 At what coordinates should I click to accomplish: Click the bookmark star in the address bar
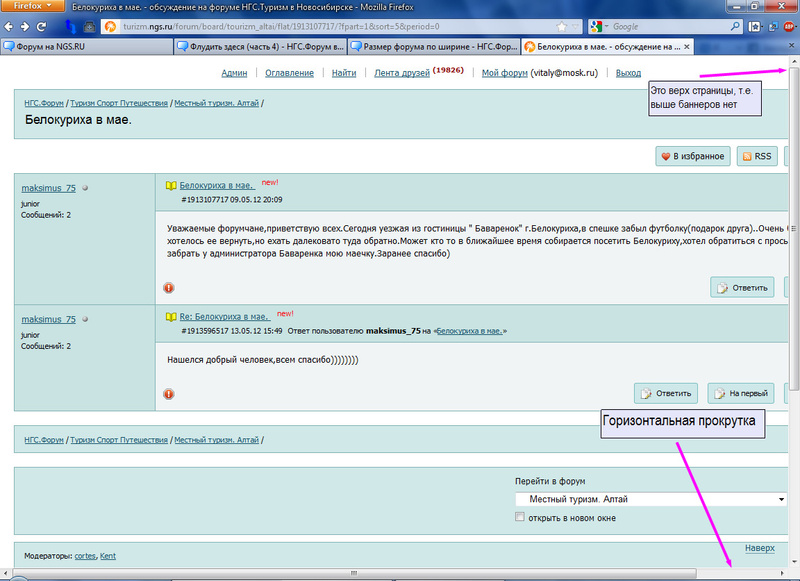pos(564,26)
